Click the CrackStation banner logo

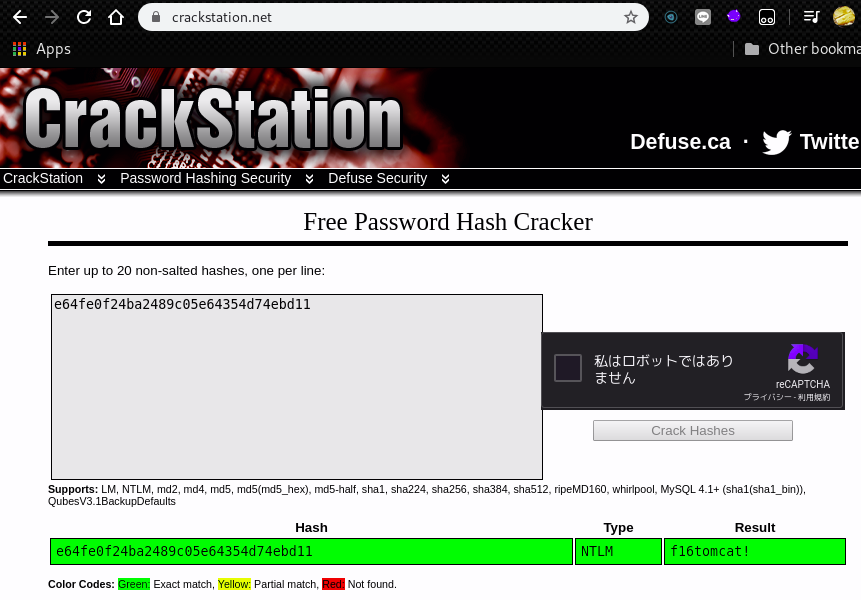click(x=213, y=119)
